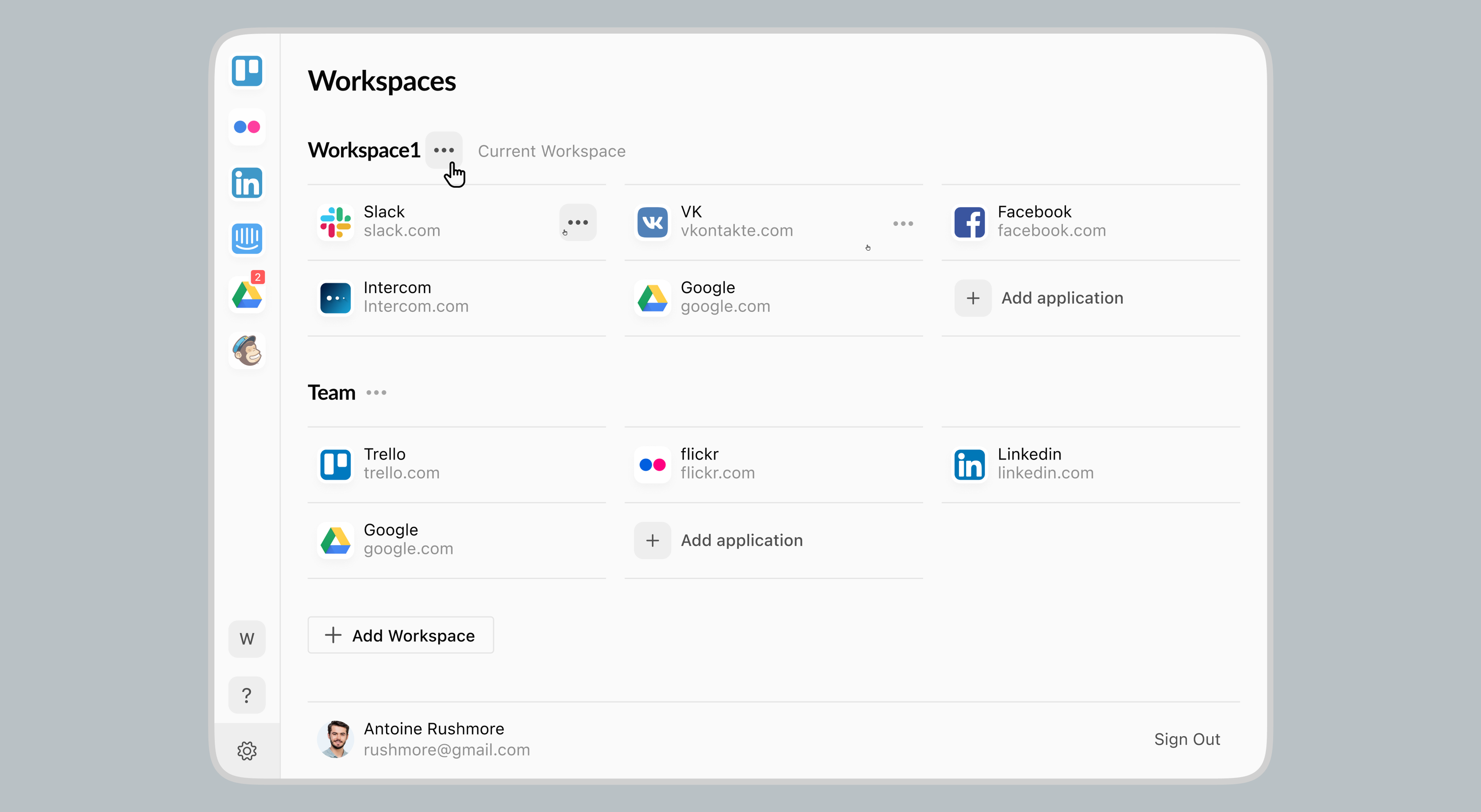
Task: Open Mailchimp monkey icon in sidebar
Action: pyautogui.click(x=247, y=350)
